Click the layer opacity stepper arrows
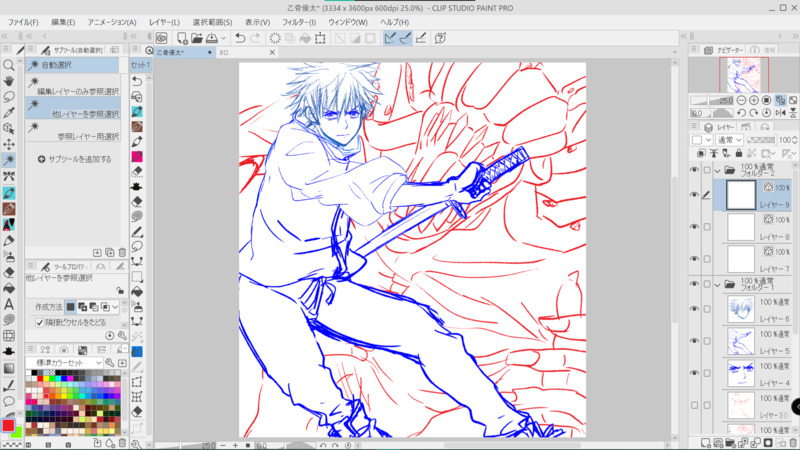 coord(795,140)
